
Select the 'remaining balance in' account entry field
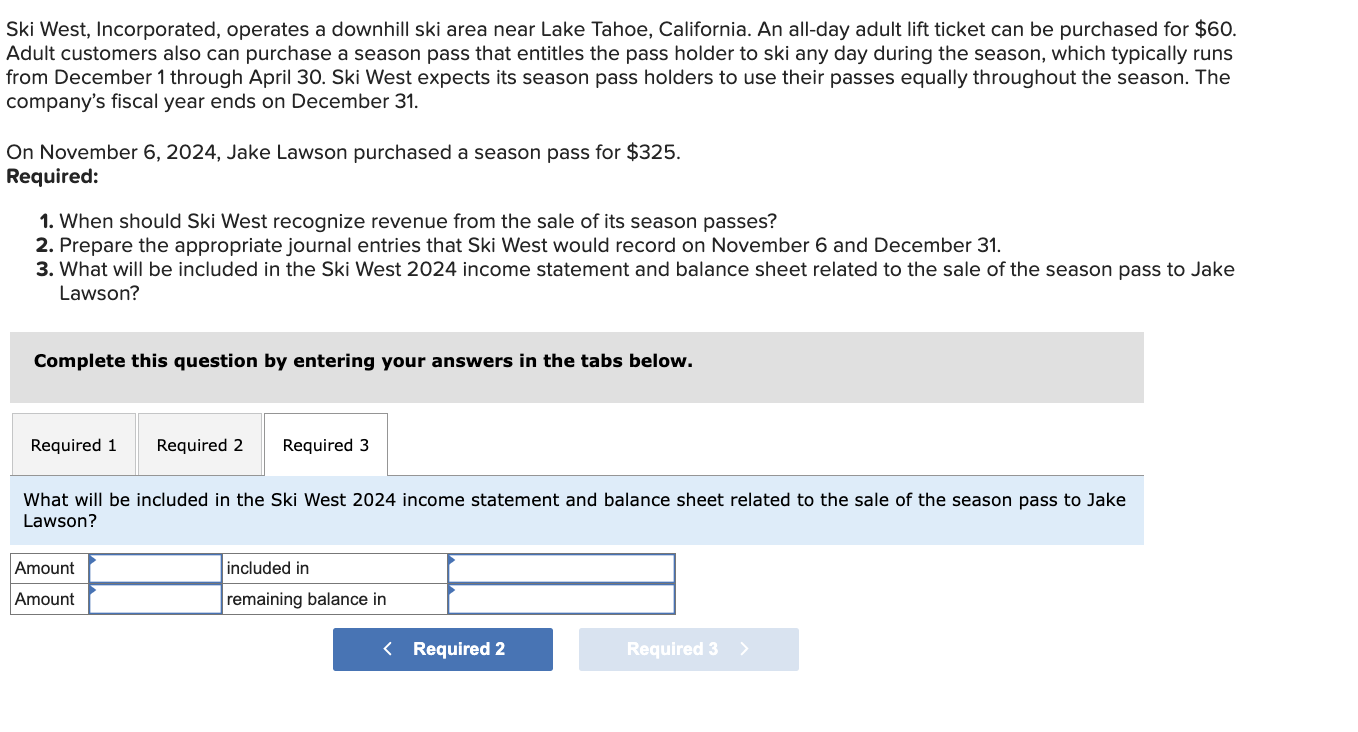point(560,599)
